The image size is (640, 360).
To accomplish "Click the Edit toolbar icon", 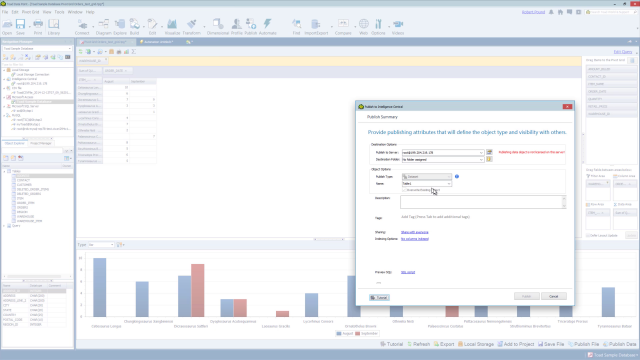I will pyautogui.click(x=152, y=27).
